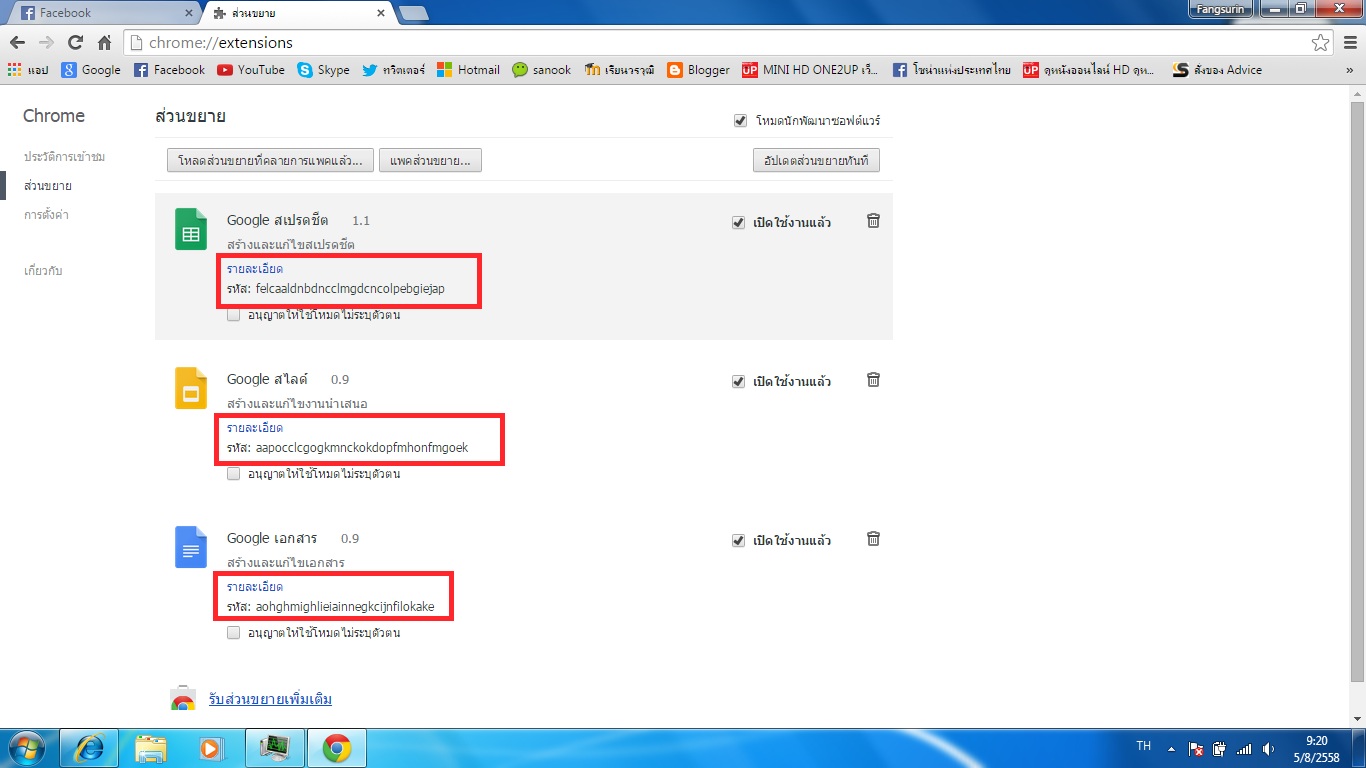
Task: Disable the Google Slides extension checkbox
Action: pos(739,381)
